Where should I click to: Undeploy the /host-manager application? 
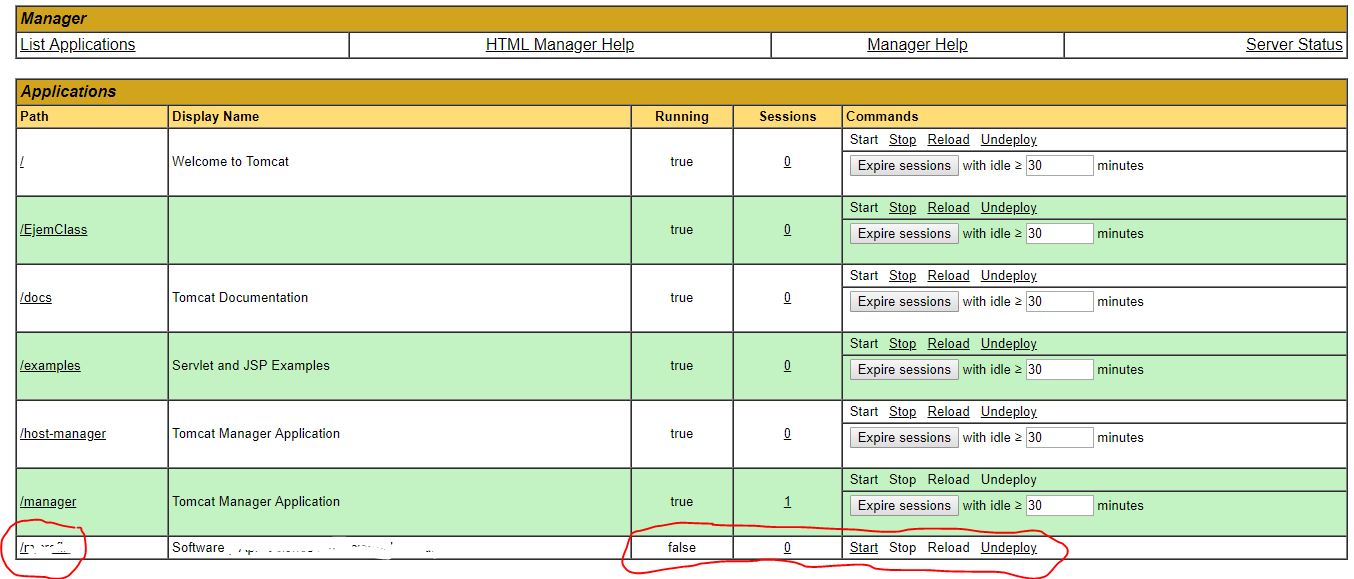pyautogui.click(x=1008, y=412)
